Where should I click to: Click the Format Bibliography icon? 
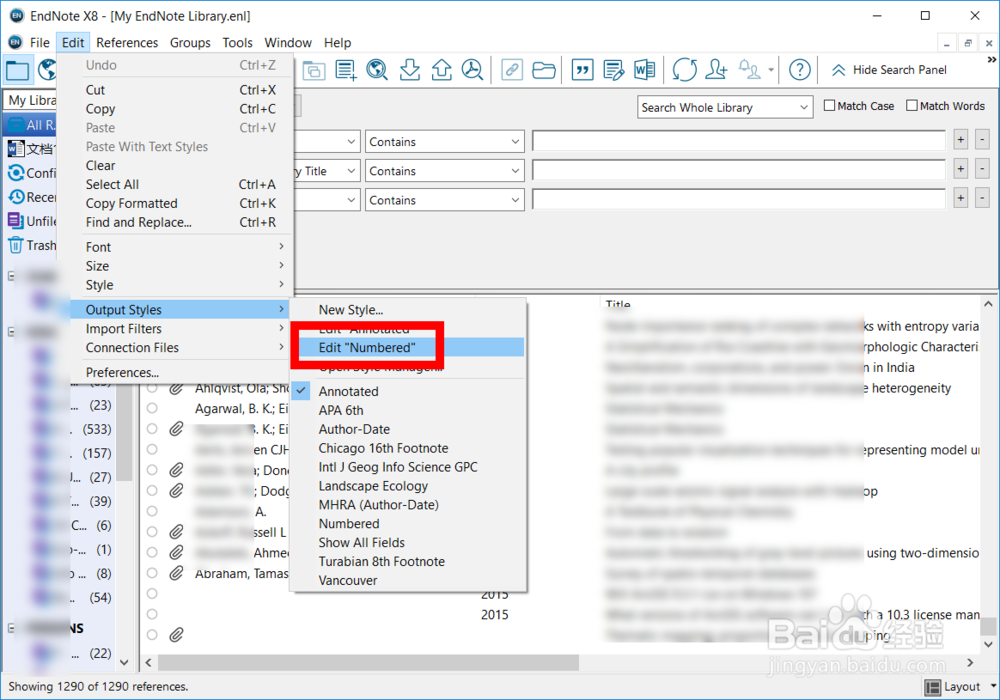tap(614, 70)
